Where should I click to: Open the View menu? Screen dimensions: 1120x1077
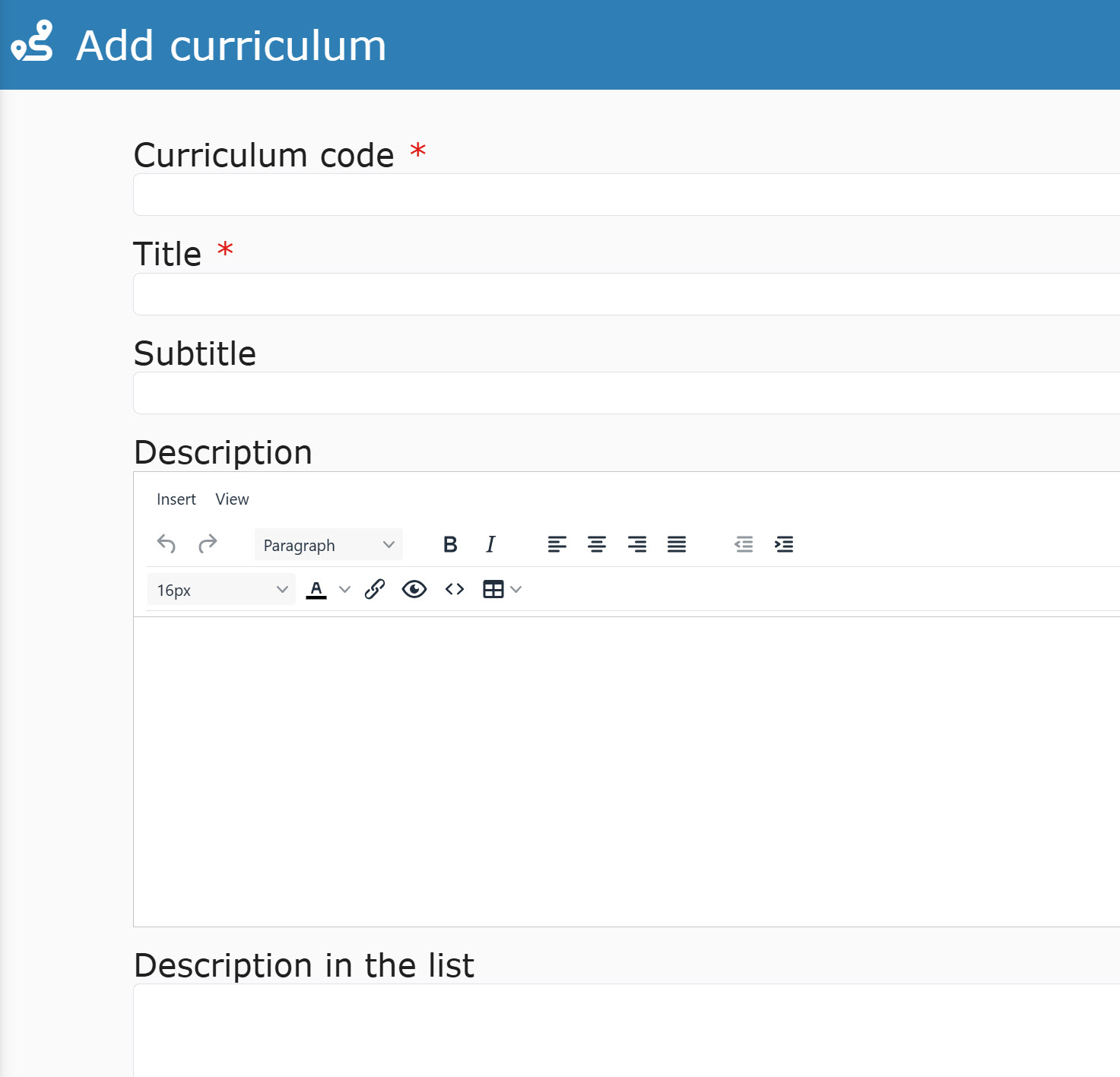(232, 499)
